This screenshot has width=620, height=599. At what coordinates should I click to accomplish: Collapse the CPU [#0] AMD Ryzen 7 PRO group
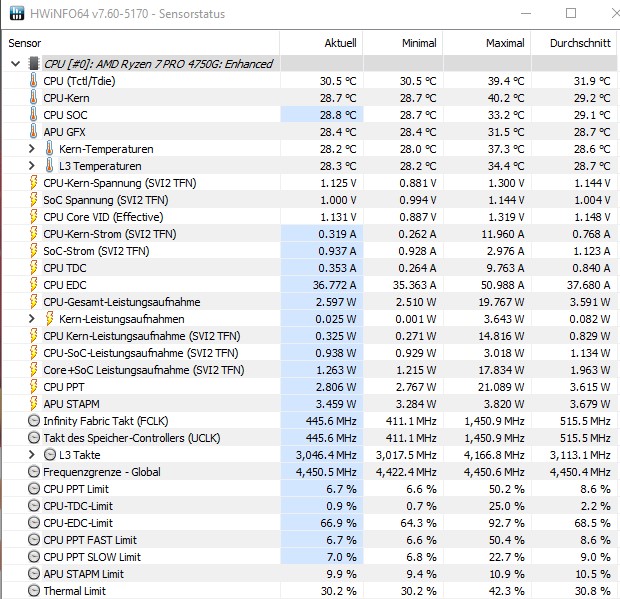[15, 64]
